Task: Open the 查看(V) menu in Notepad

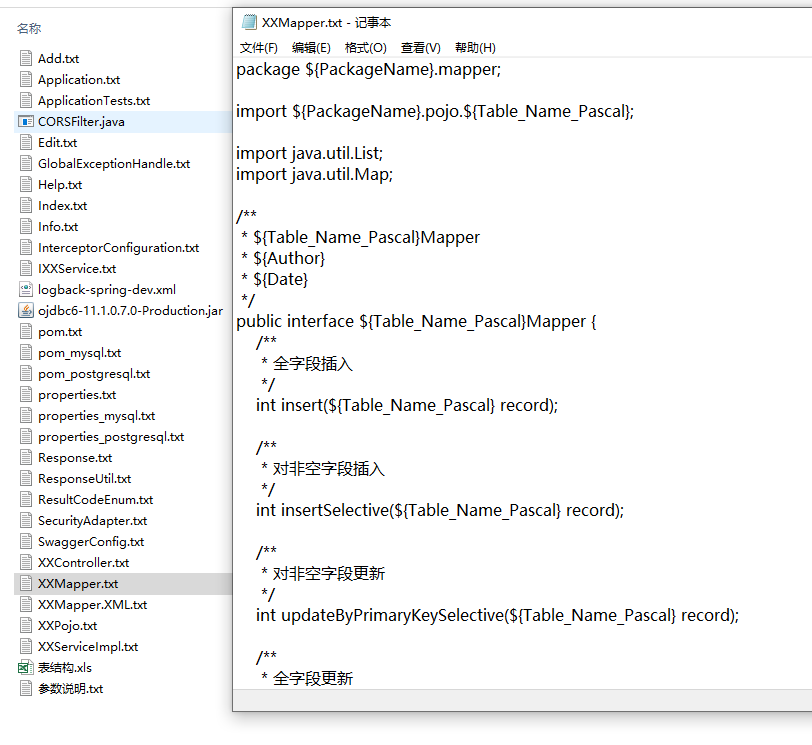Action: [x=420, y=48]
